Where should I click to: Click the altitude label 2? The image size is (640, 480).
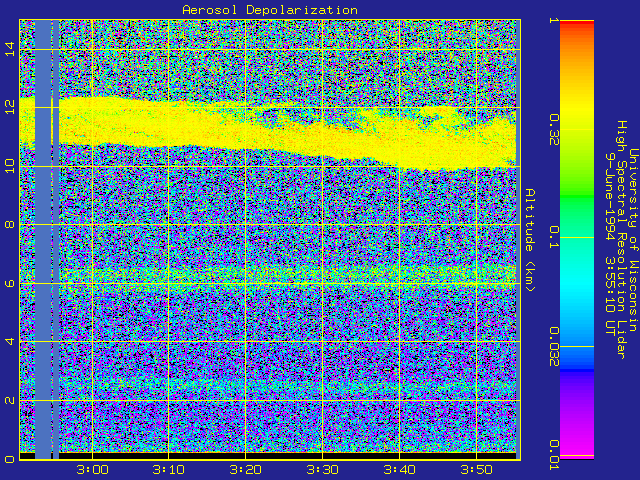coord(10,400)
